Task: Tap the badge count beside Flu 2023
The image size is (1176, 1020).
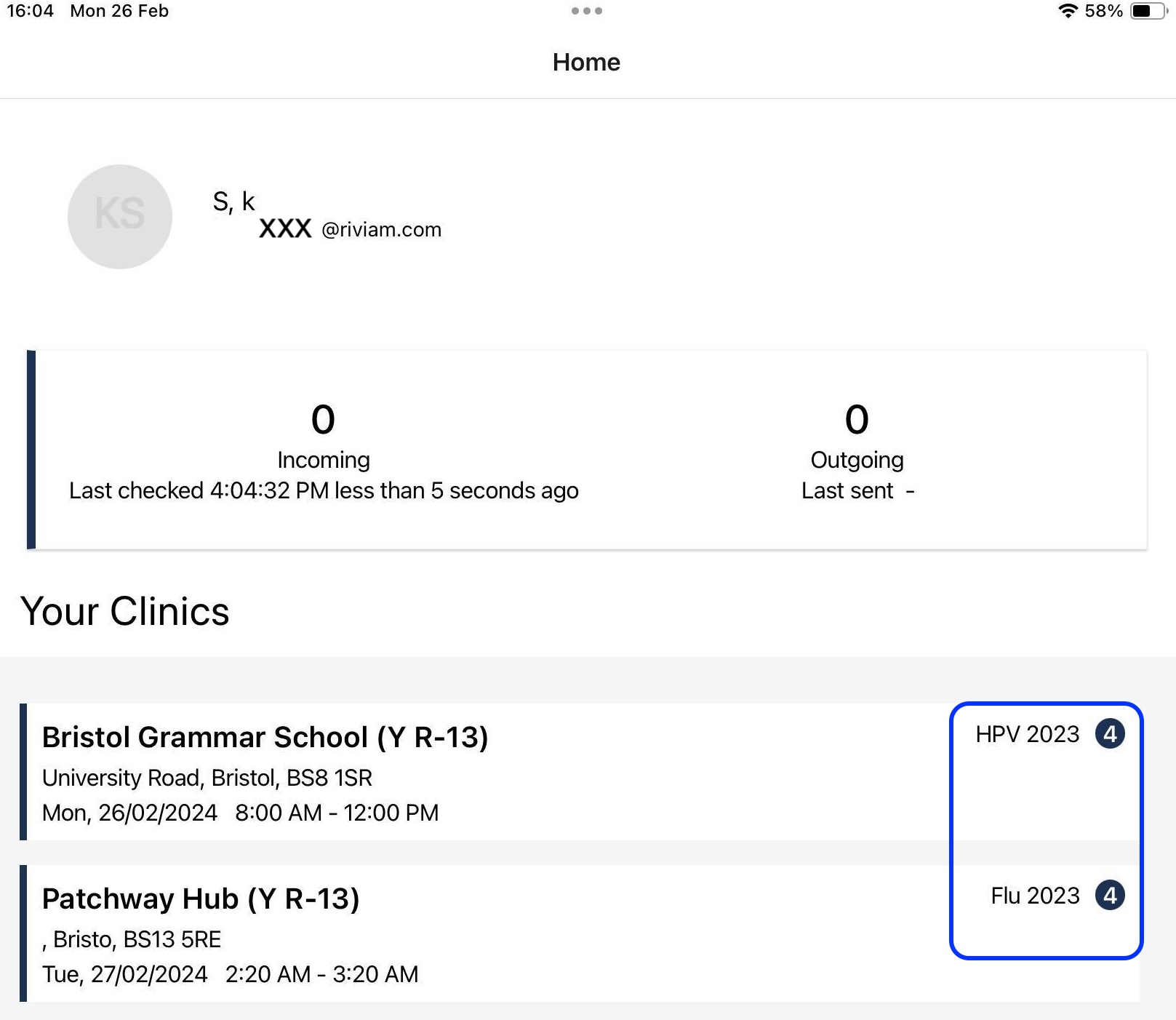Action: click(1110, 896)
